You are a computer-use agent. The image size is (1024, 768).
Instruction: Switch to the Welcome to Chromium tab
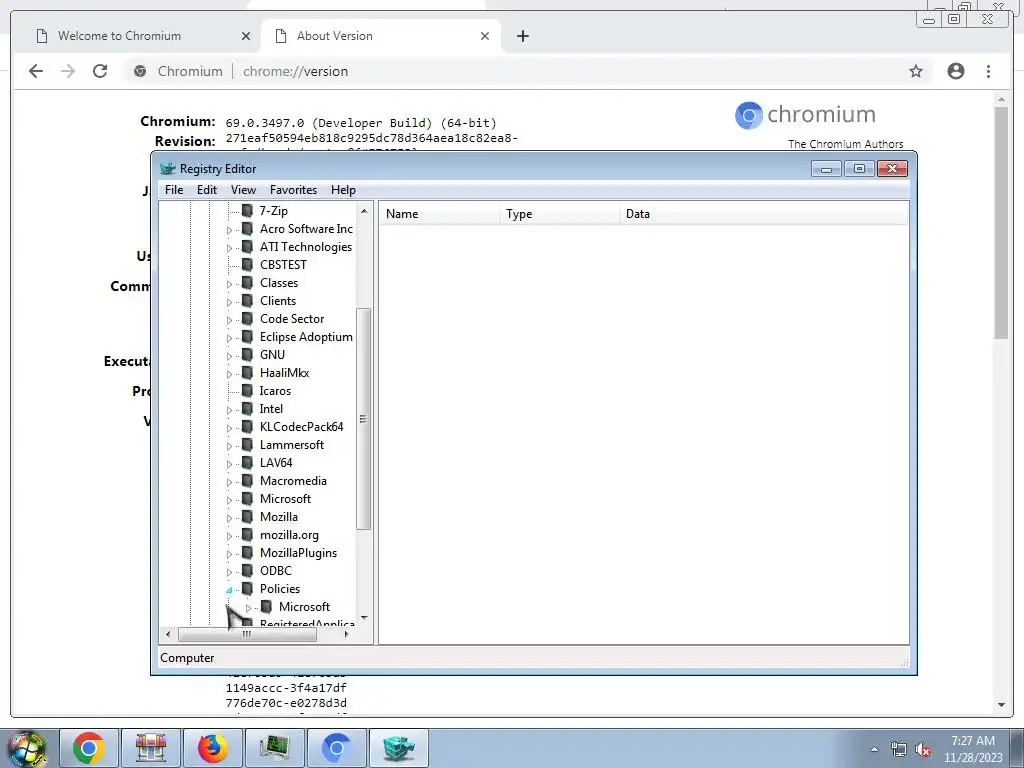[142, 36]
